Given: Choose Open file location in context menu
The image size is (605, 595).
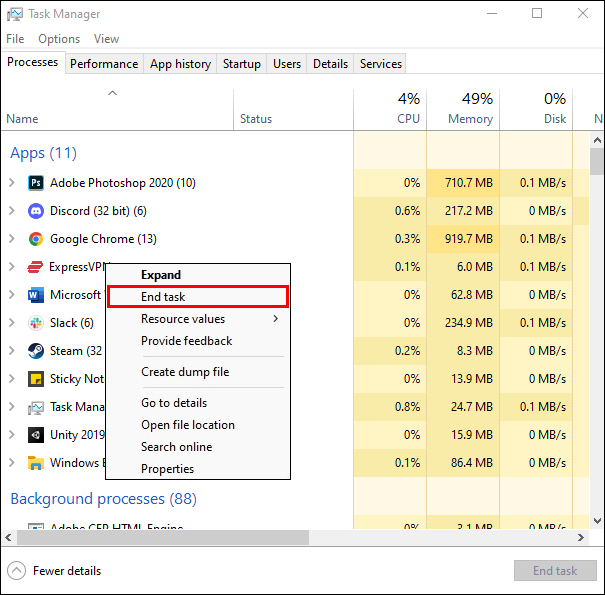Looking at the screenshot, I should 198,425.
